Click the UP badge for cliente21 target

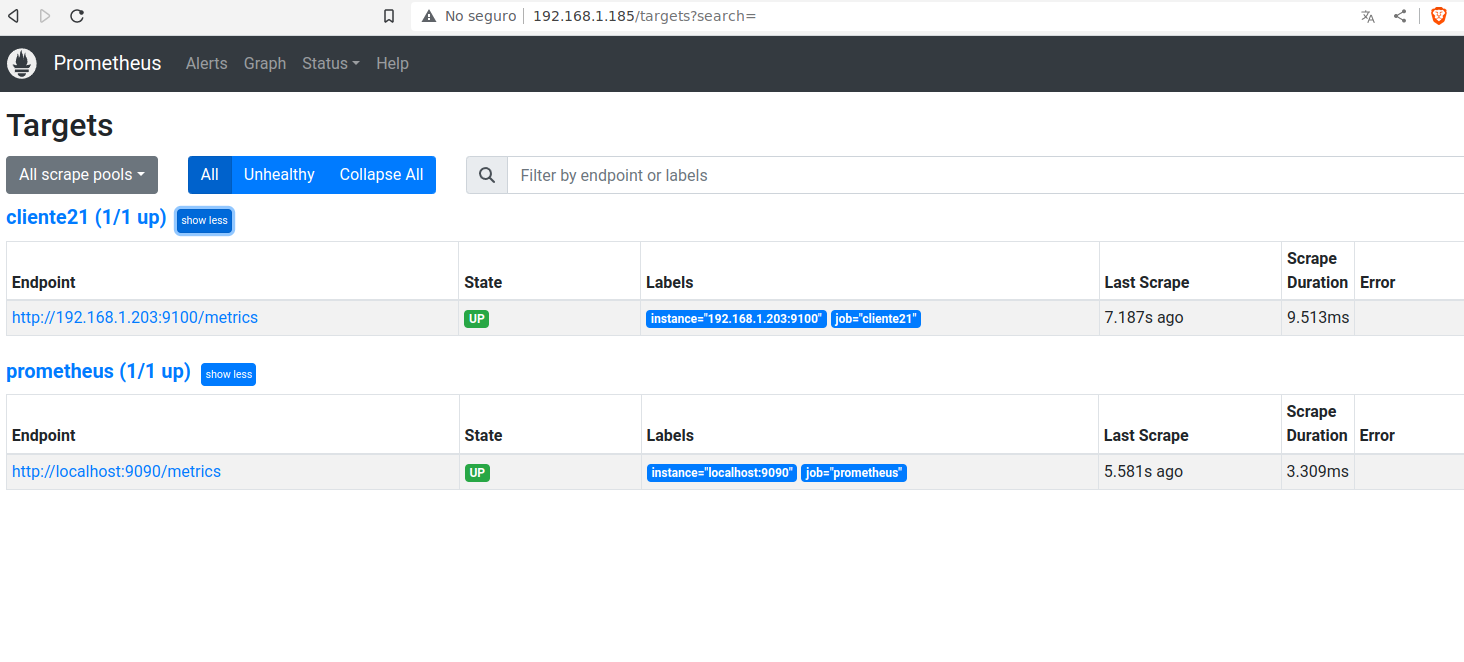pyautogui.click(x=477, y=319)
